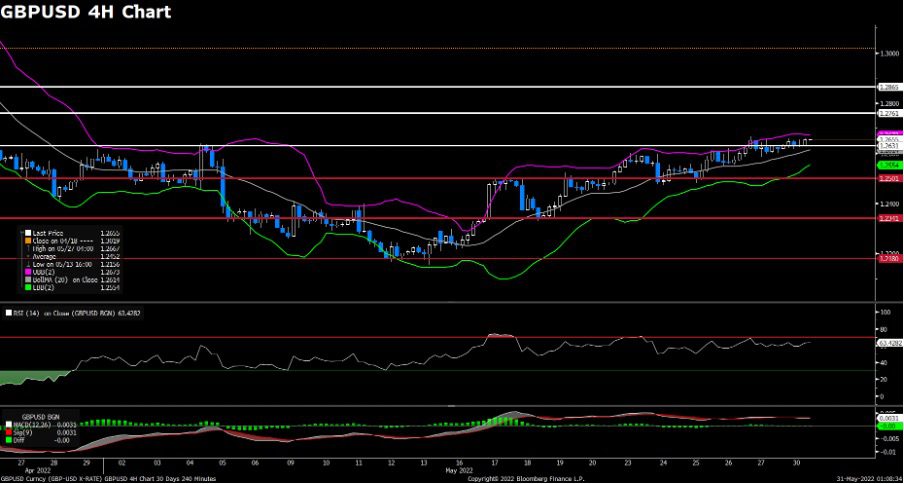
Task: Click the May 2022 month label
Action: tap(461, 471)
